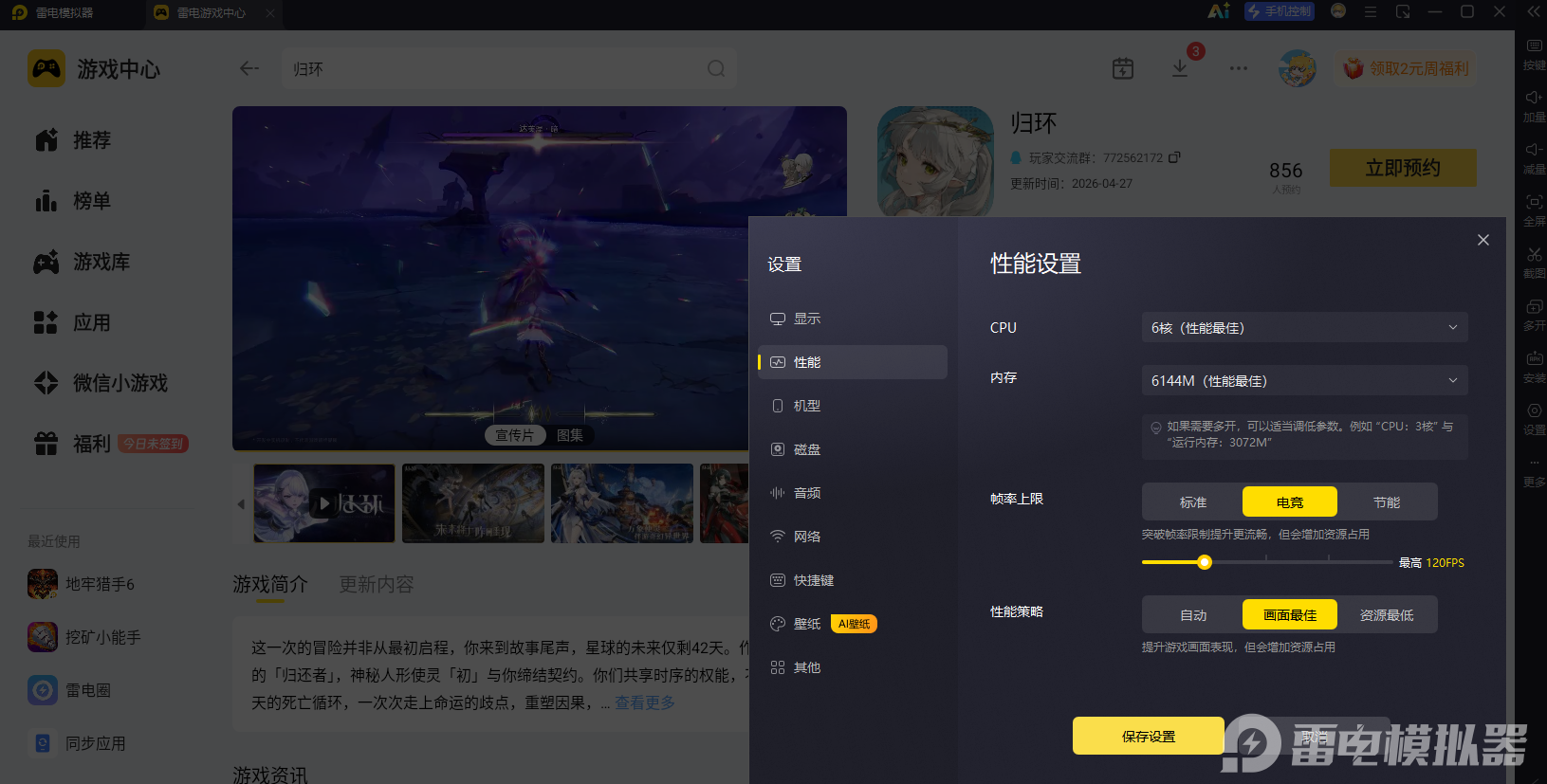Show 更多 tools in the right sidebar
Image resolution: width=1547 pixels, height=784 pixels.
pyautogui.click(x=1534, y=470)
